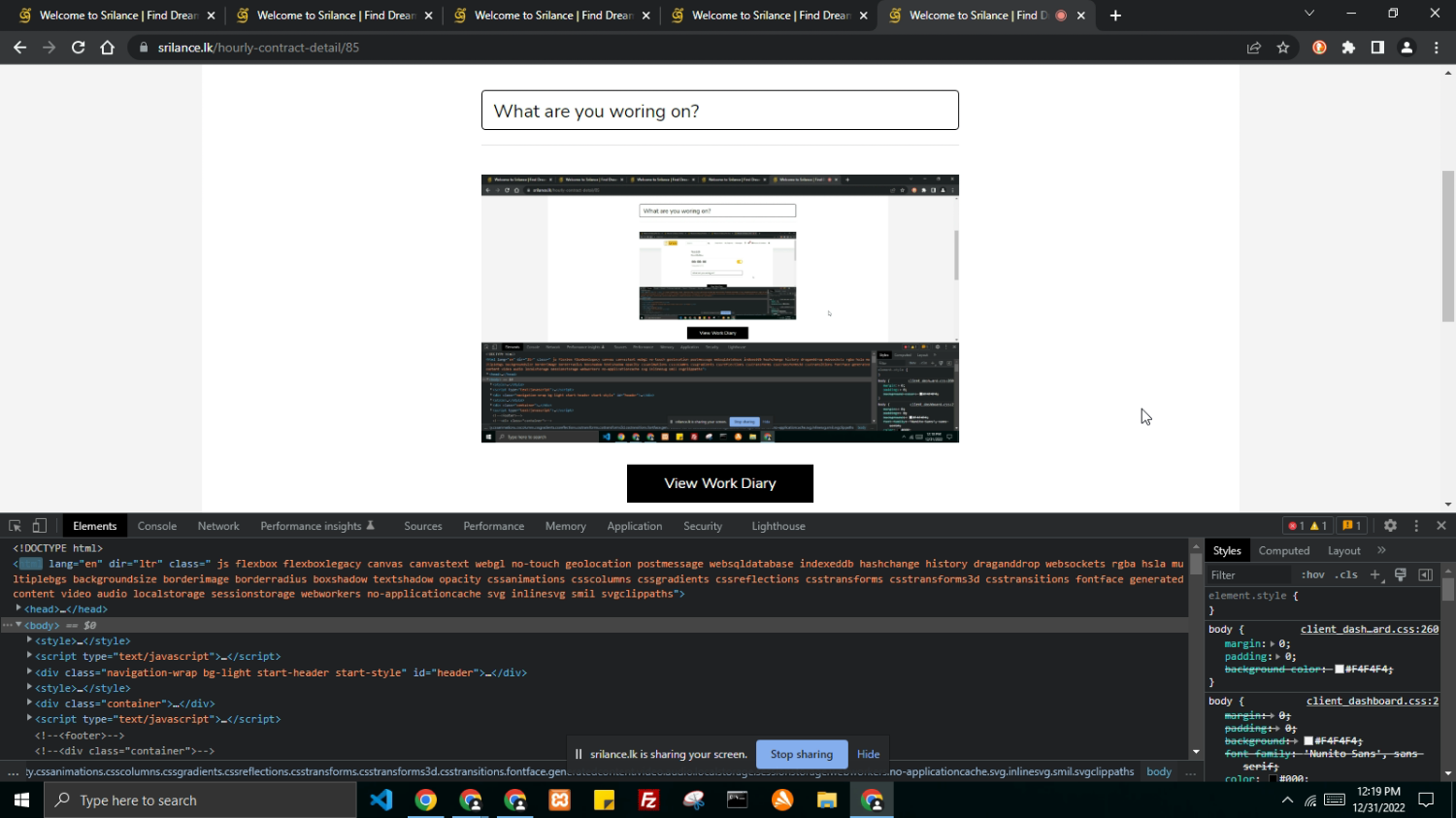Toggle the .cls element classes panel
The width and height of the screenshot is (1456, 818).
click(1346, 574)
